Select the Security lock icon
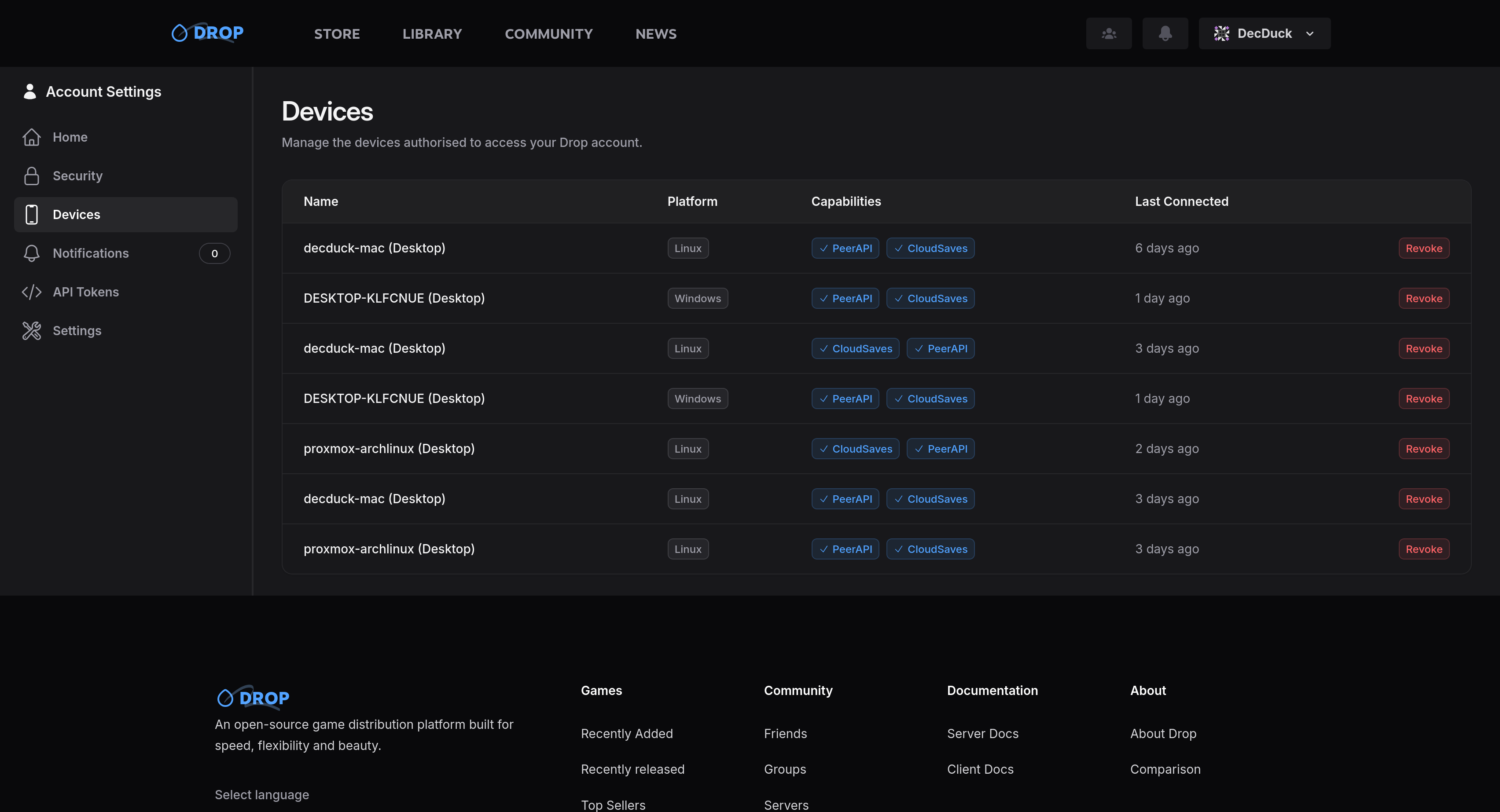The height and width of the screenshot is (812, 1500). 31,176
